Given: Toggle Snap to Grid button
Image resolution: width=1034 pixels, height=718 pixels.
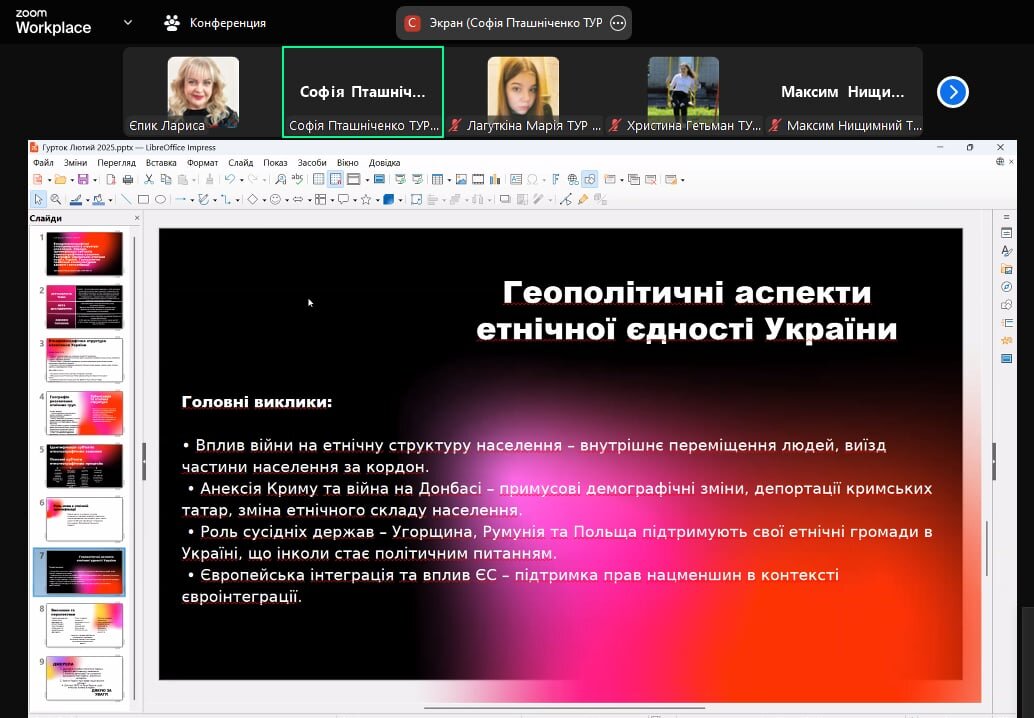Looking at the screenshot, I should 336,180.
